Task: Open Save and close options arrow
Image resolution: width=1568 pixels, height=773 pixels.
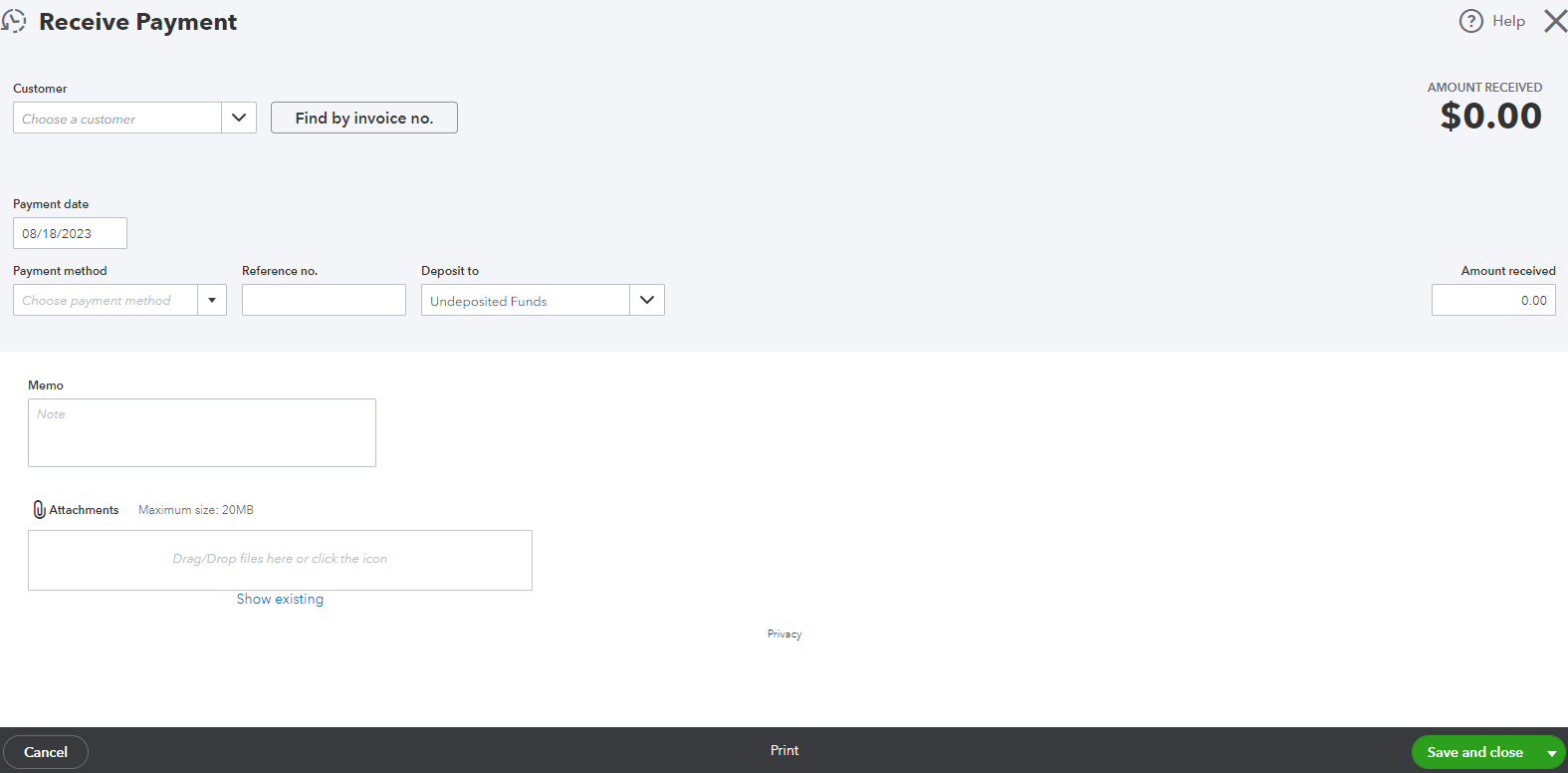Action: pos(1551,753)
